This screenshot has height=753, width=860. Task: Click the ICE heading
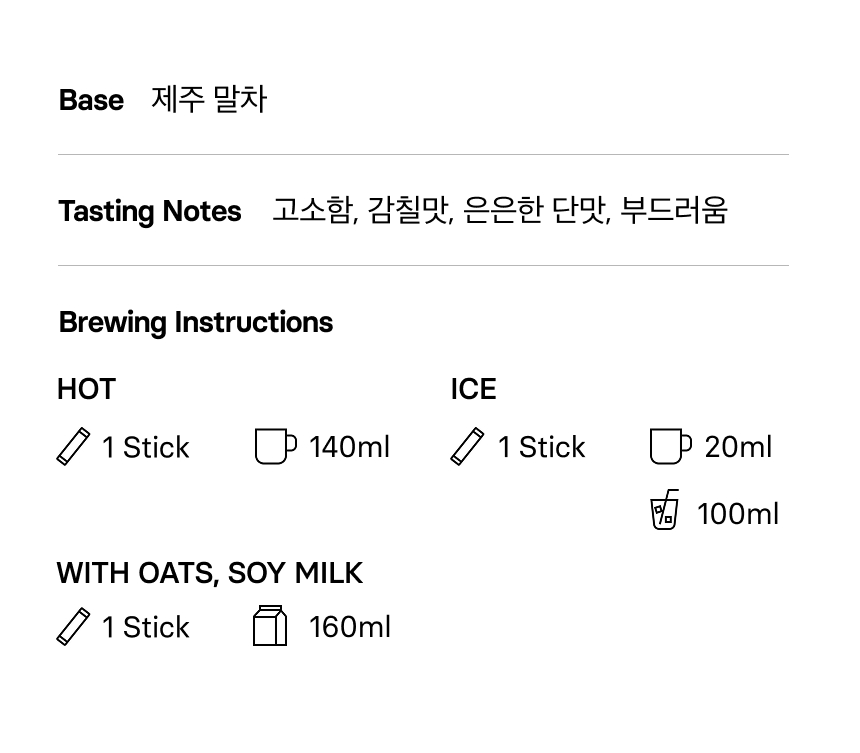click(473, 389)
